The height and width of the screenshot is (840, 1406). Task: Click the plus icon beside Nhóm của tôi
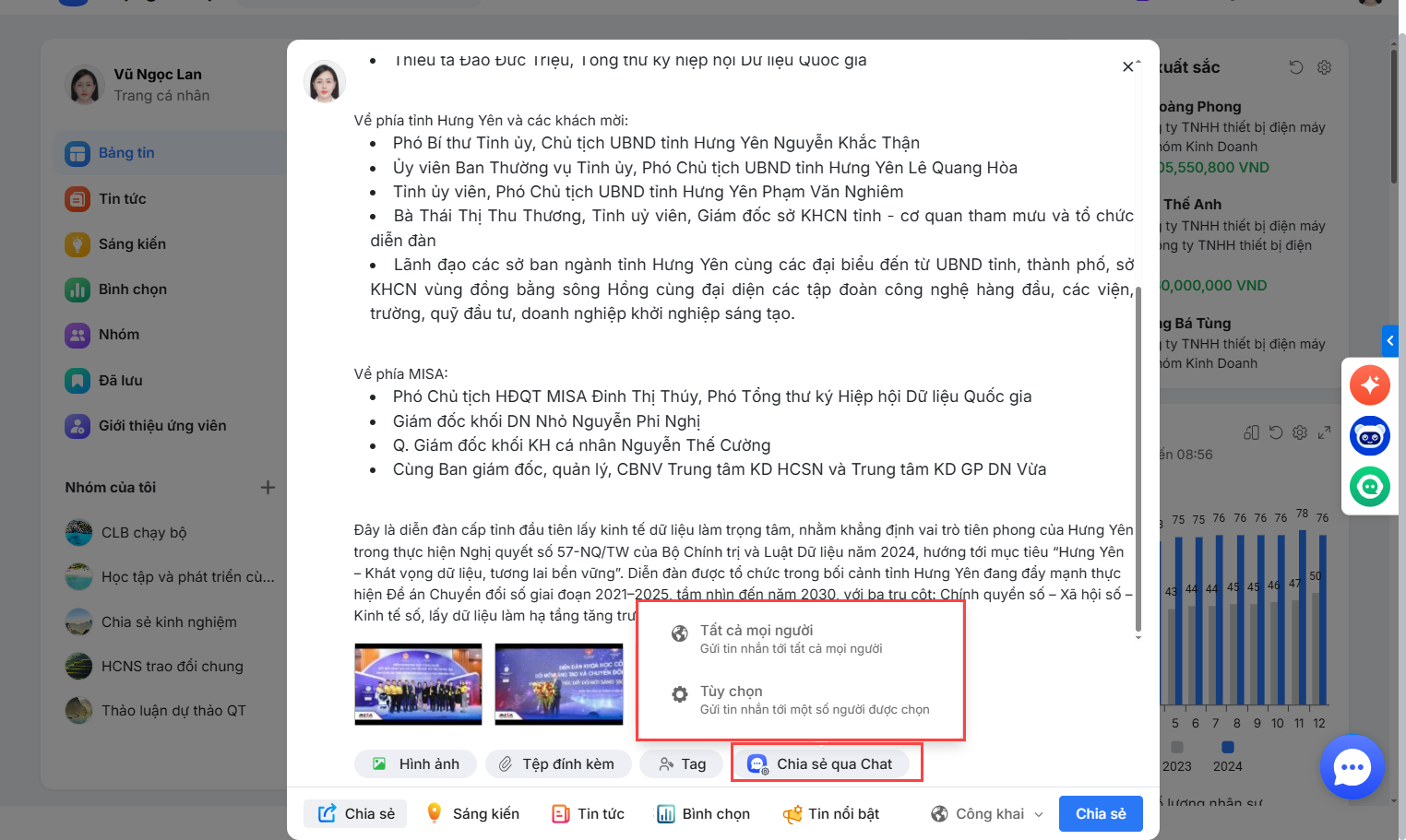pos(268,487)
